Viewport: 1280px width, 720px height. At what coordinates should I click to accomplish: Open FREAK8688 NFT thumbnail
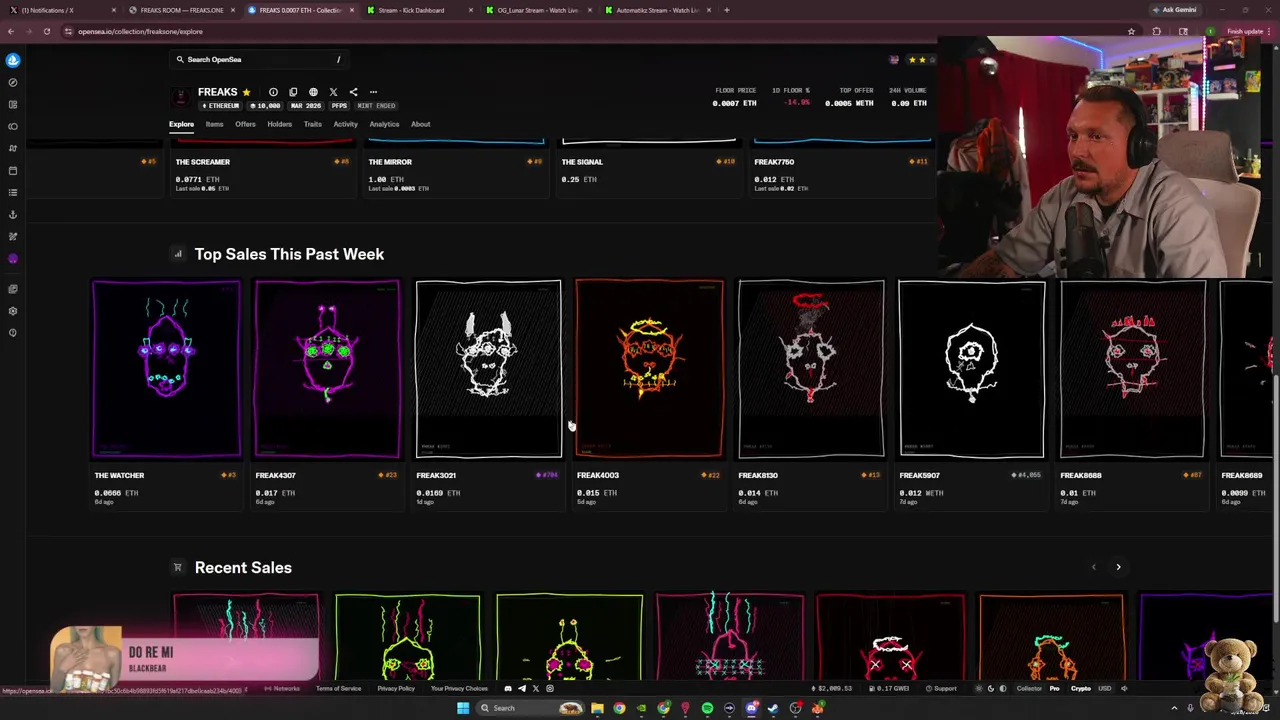(1132, 369)
